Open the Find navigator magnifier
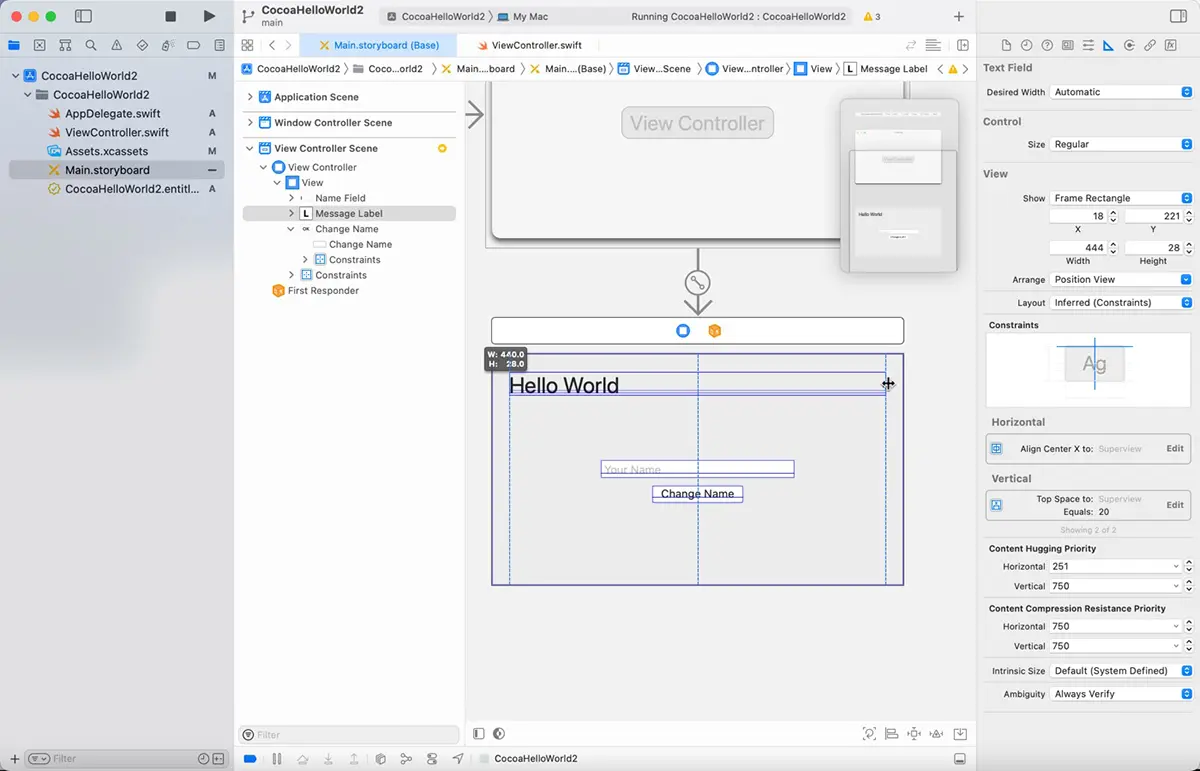Viewport: 1200px width, 771px height. (91, 45)
